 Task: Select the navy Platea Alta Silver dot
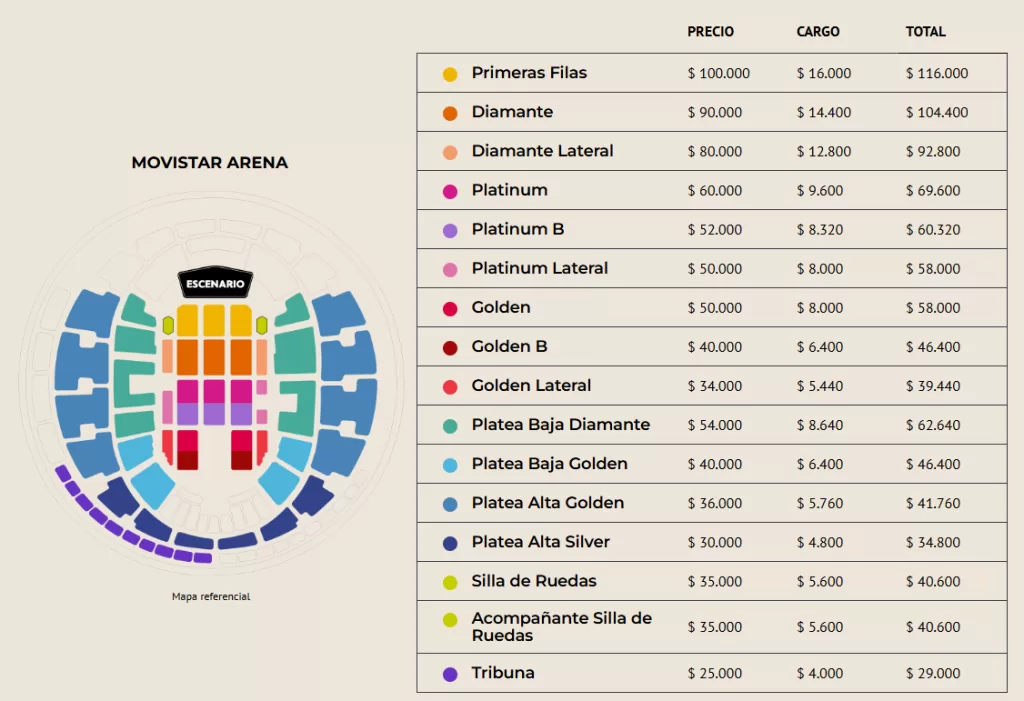click(450, 543)
